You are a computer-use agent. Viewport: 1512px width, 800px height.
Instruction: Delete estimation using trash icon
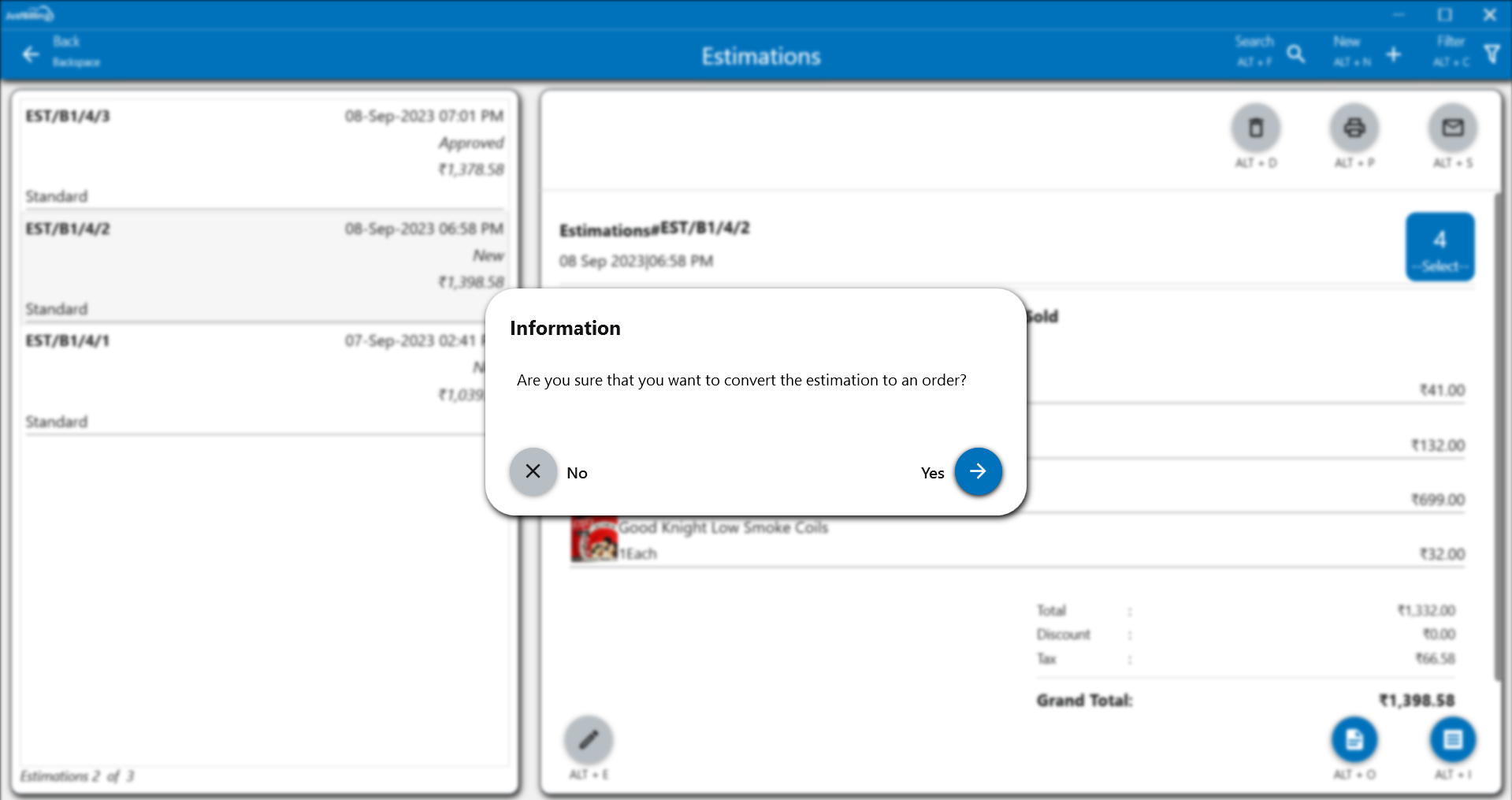tap(1256, 128)
